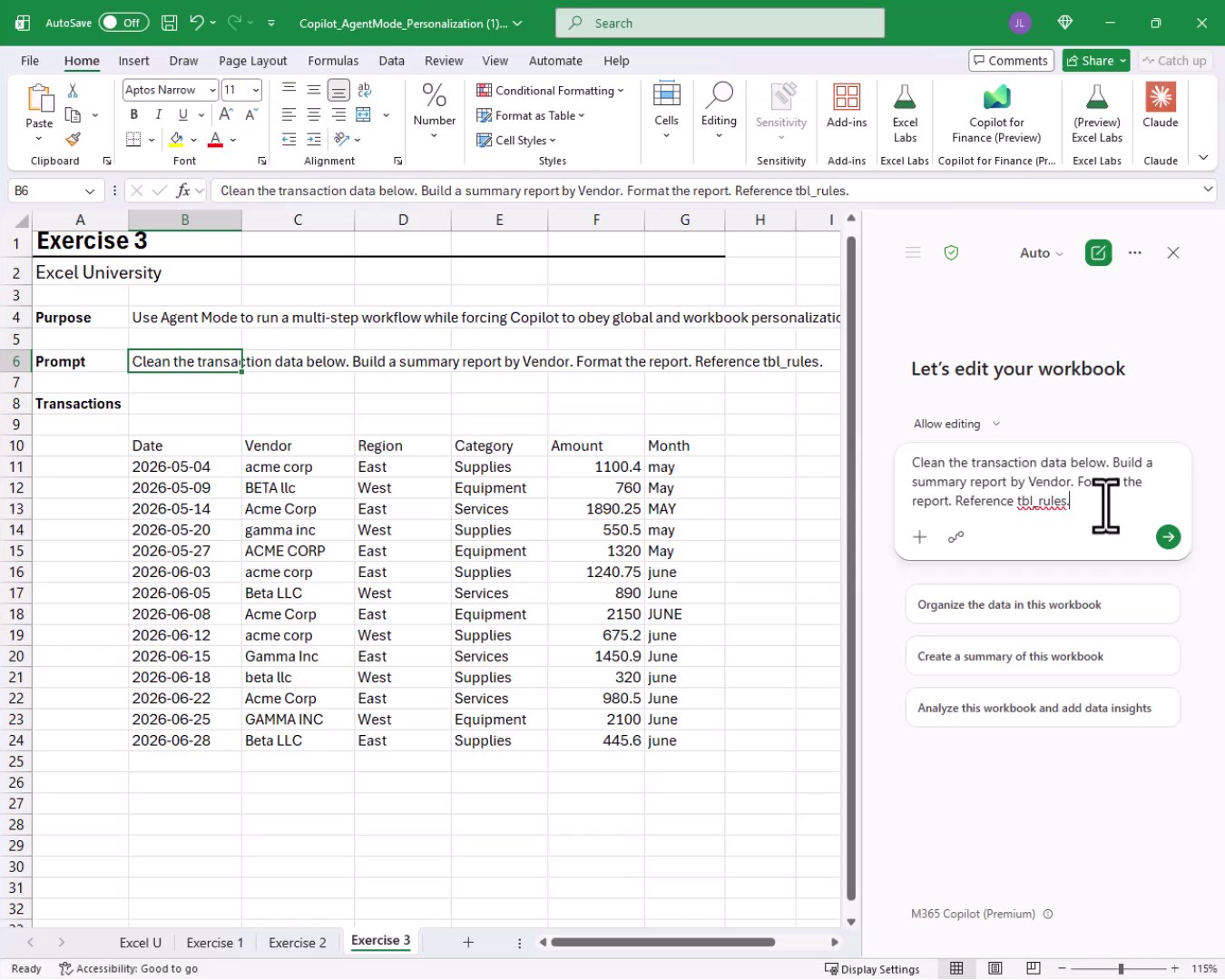Open Claude add-in icon

point(1161,96)
